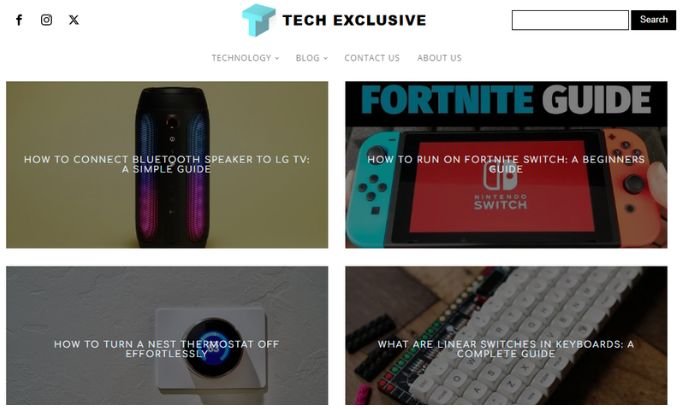Open the Fortnite Switch beginners guide article
The height and width of the screenshot is (409, 680).
point(506,164)
